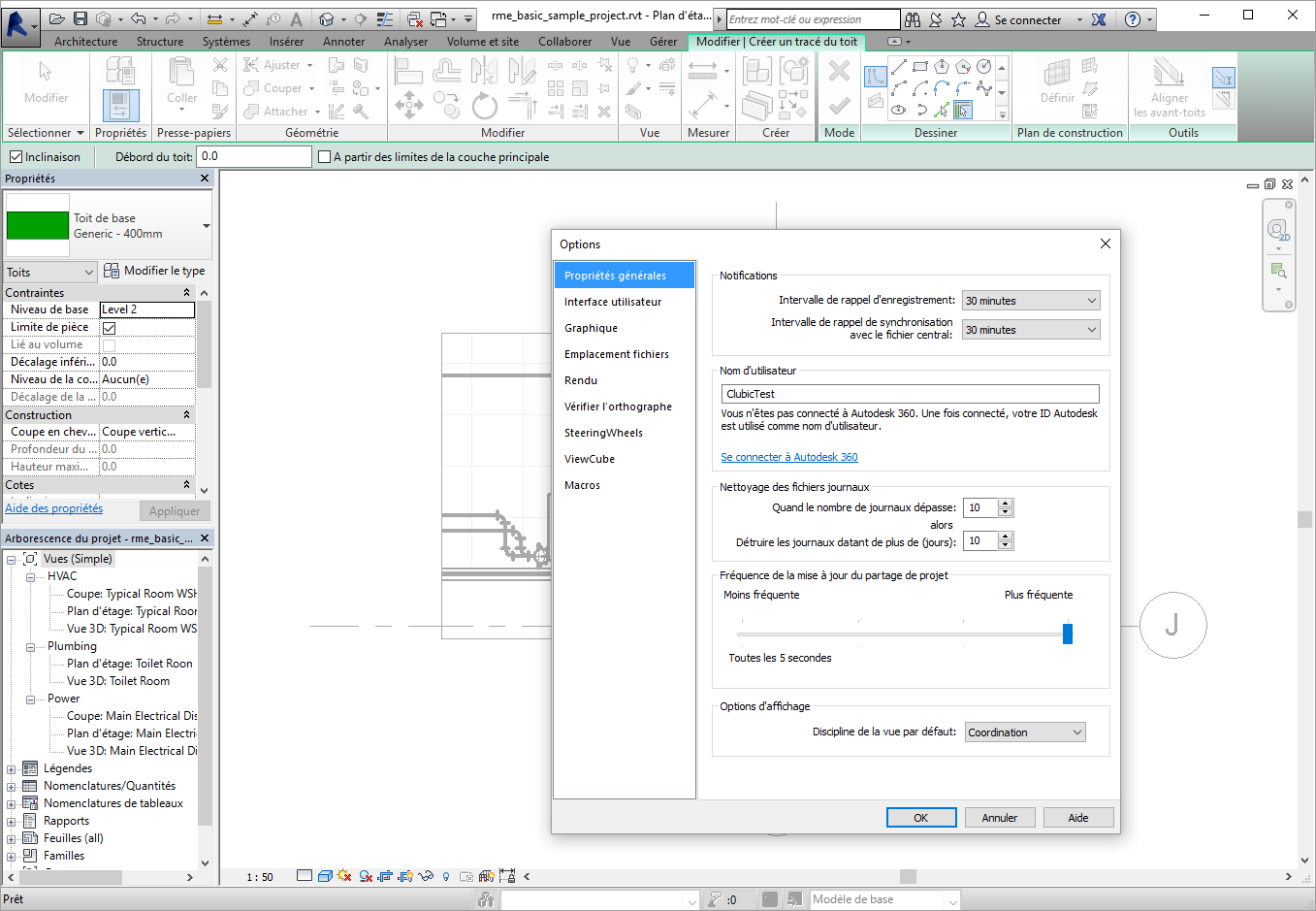Toggle the Inclinaison checkbox

coord(16,157)
